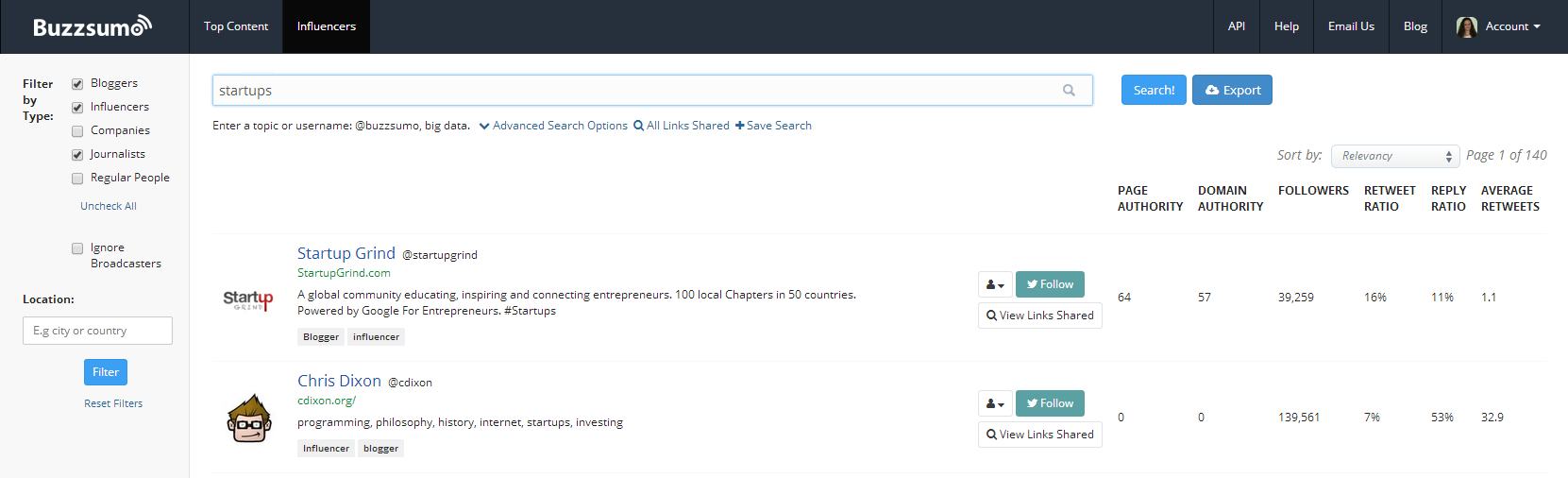The width and height of the screenshot is (1568, 478).
Task: Click the magnifier icon in search box
Action: [1069, 91]
